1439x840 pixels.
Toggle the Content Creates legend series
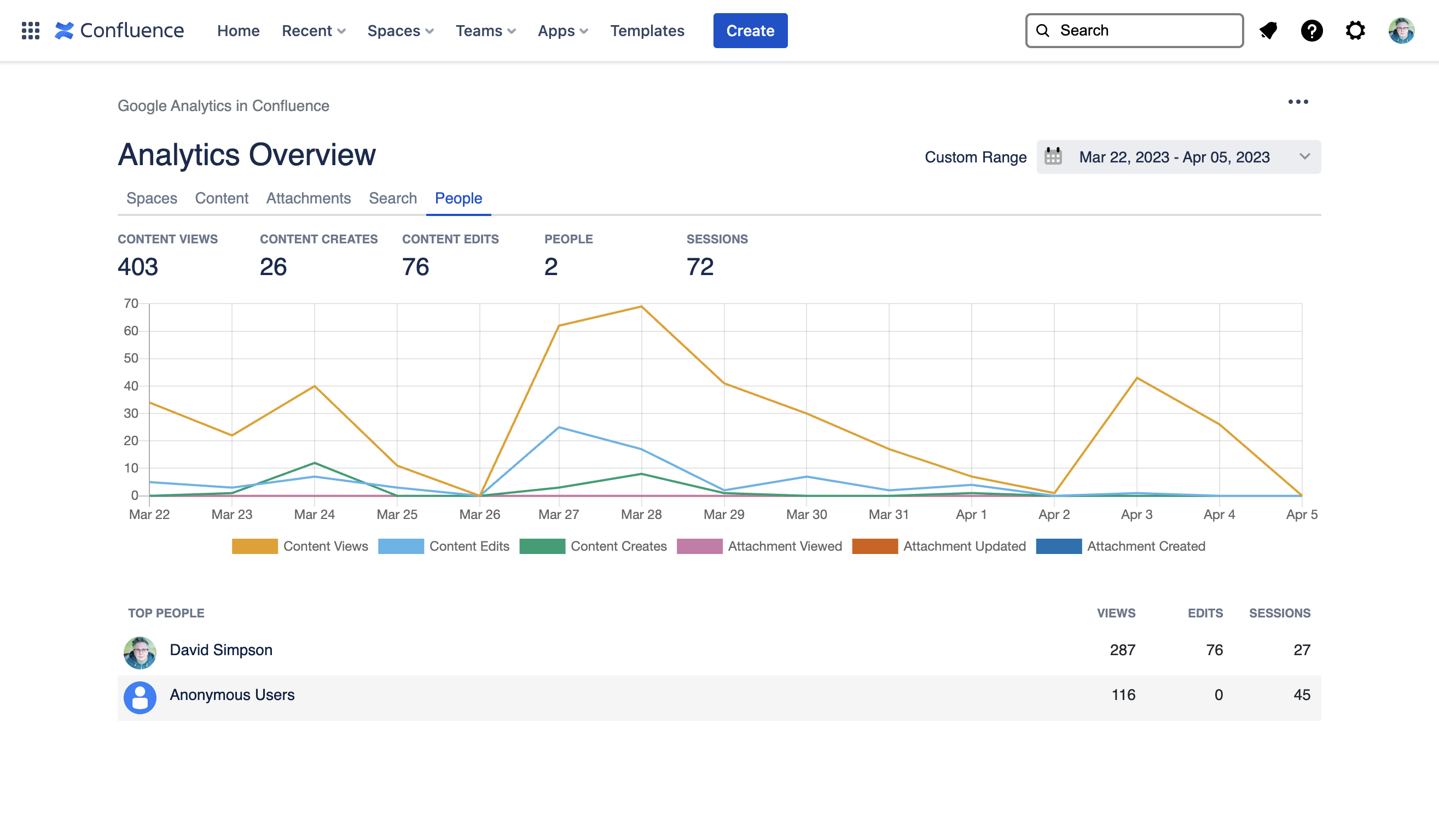pyautogui.click(x=542, y=546)
